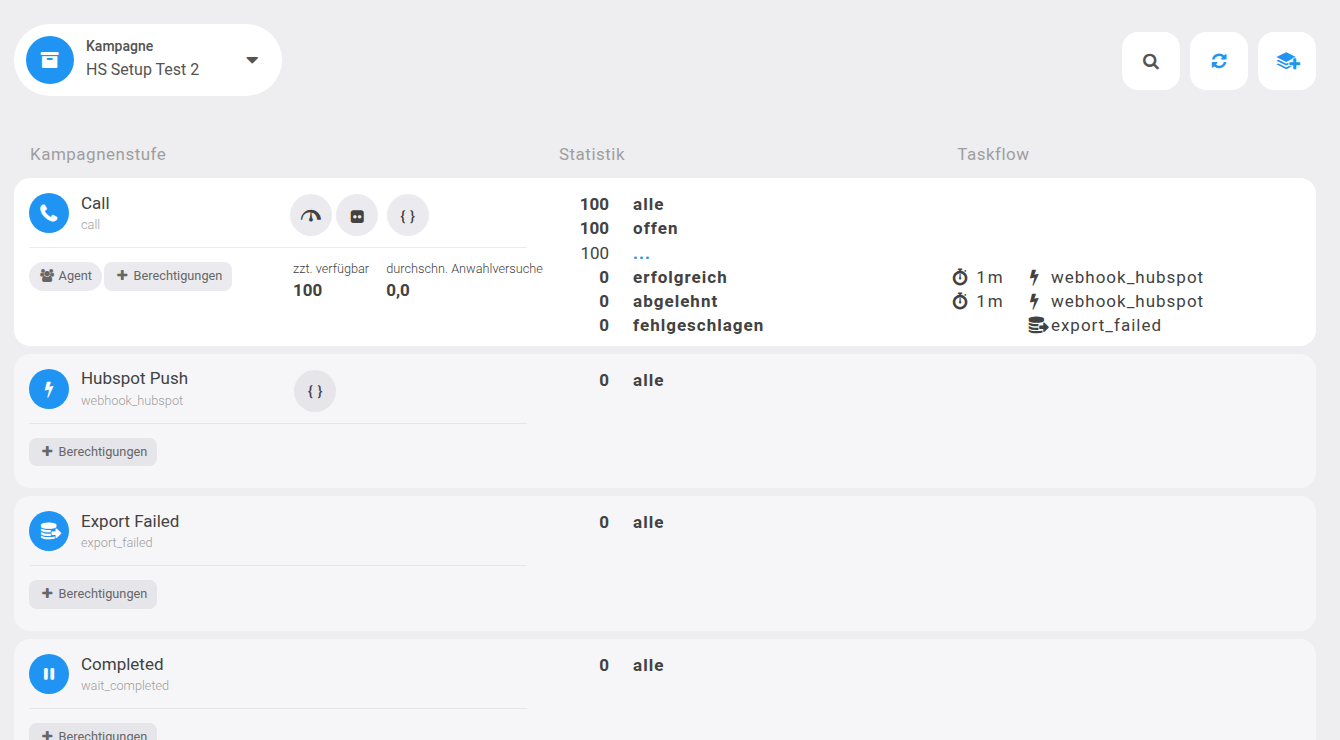Image resolution: width=1340 pixels, height=740 pixels.
Task: Click the Hubspot Push lightning icon
Action: 49,389
